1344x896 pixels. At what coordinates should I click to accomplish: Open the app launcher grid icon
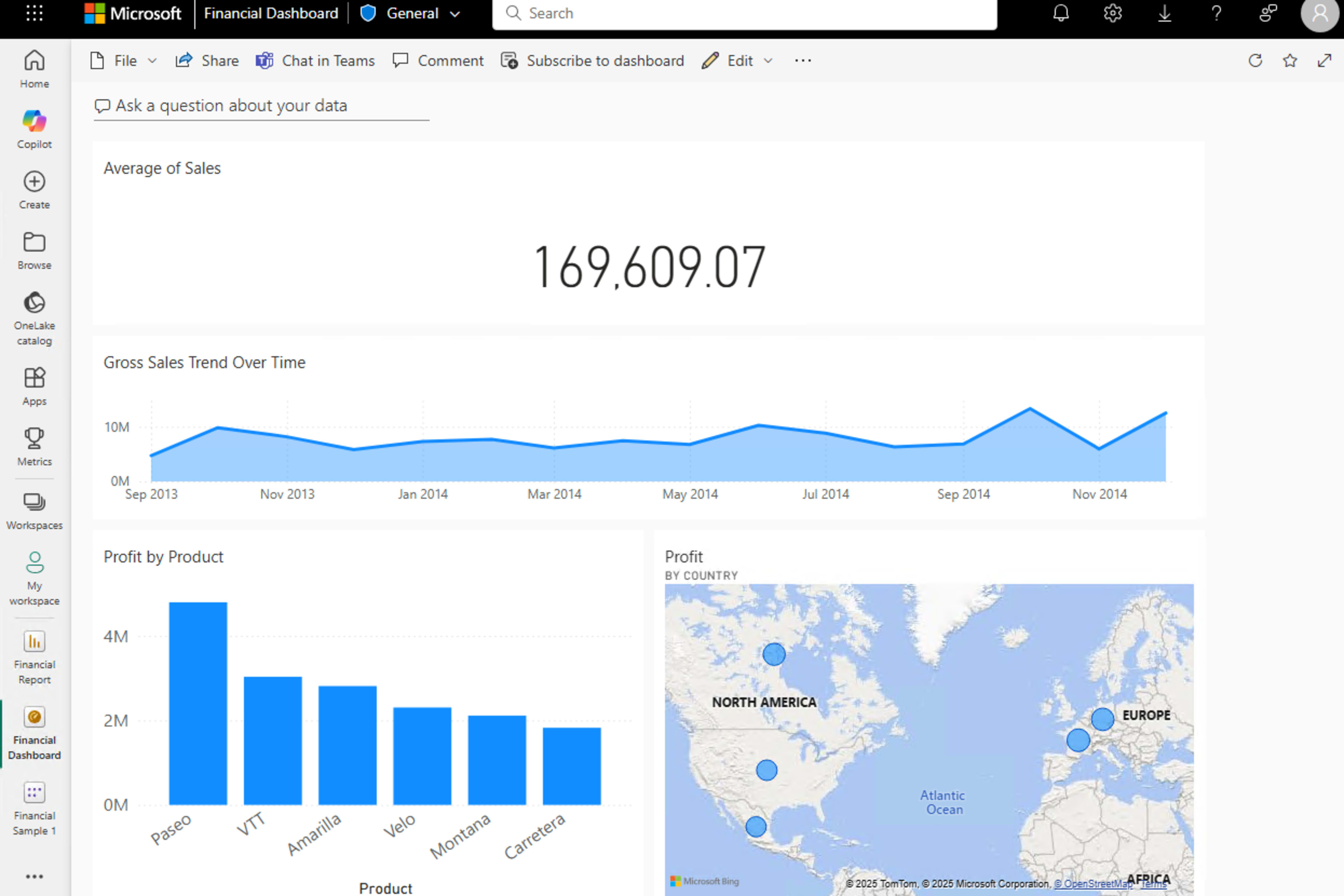point(34,13)
